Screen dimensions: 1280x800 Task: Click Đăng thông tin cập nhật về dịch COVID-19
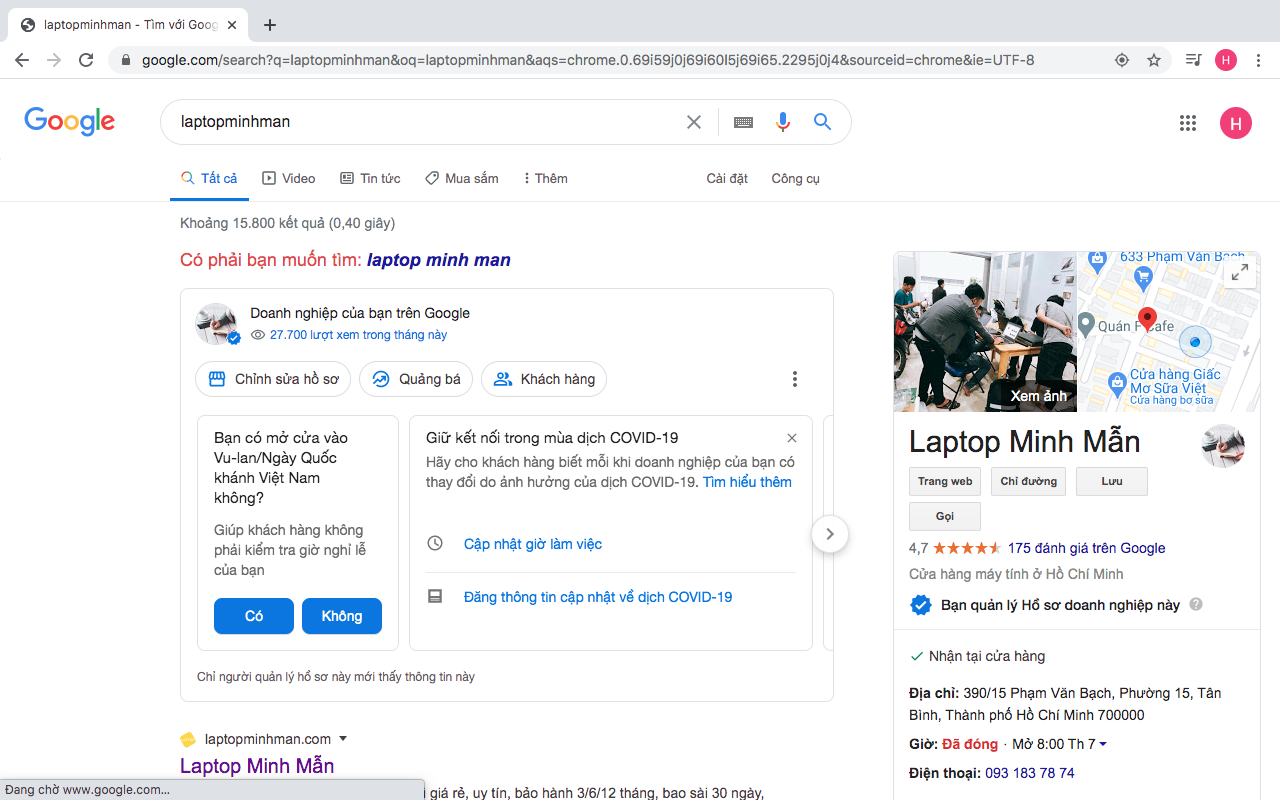coord(598,597)
